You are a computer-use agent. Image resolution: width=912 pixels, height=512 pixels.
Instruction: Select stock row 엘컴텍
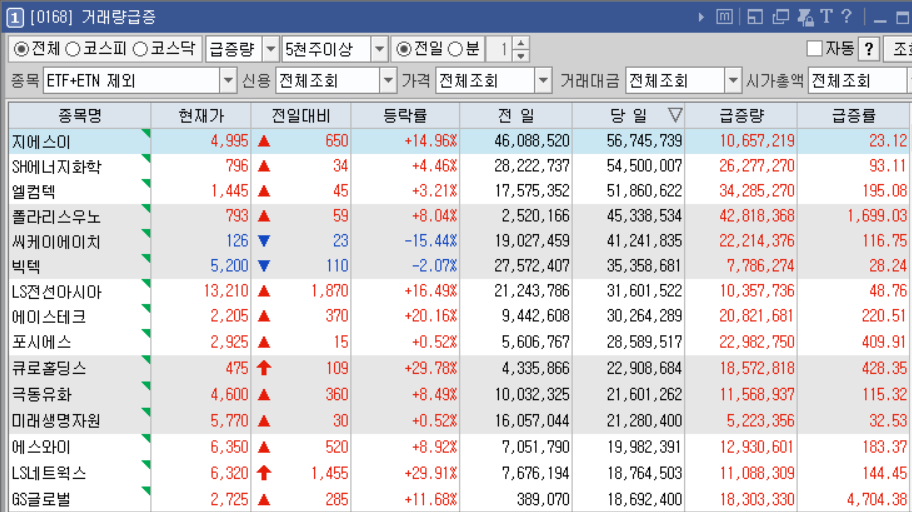[459, 191]
